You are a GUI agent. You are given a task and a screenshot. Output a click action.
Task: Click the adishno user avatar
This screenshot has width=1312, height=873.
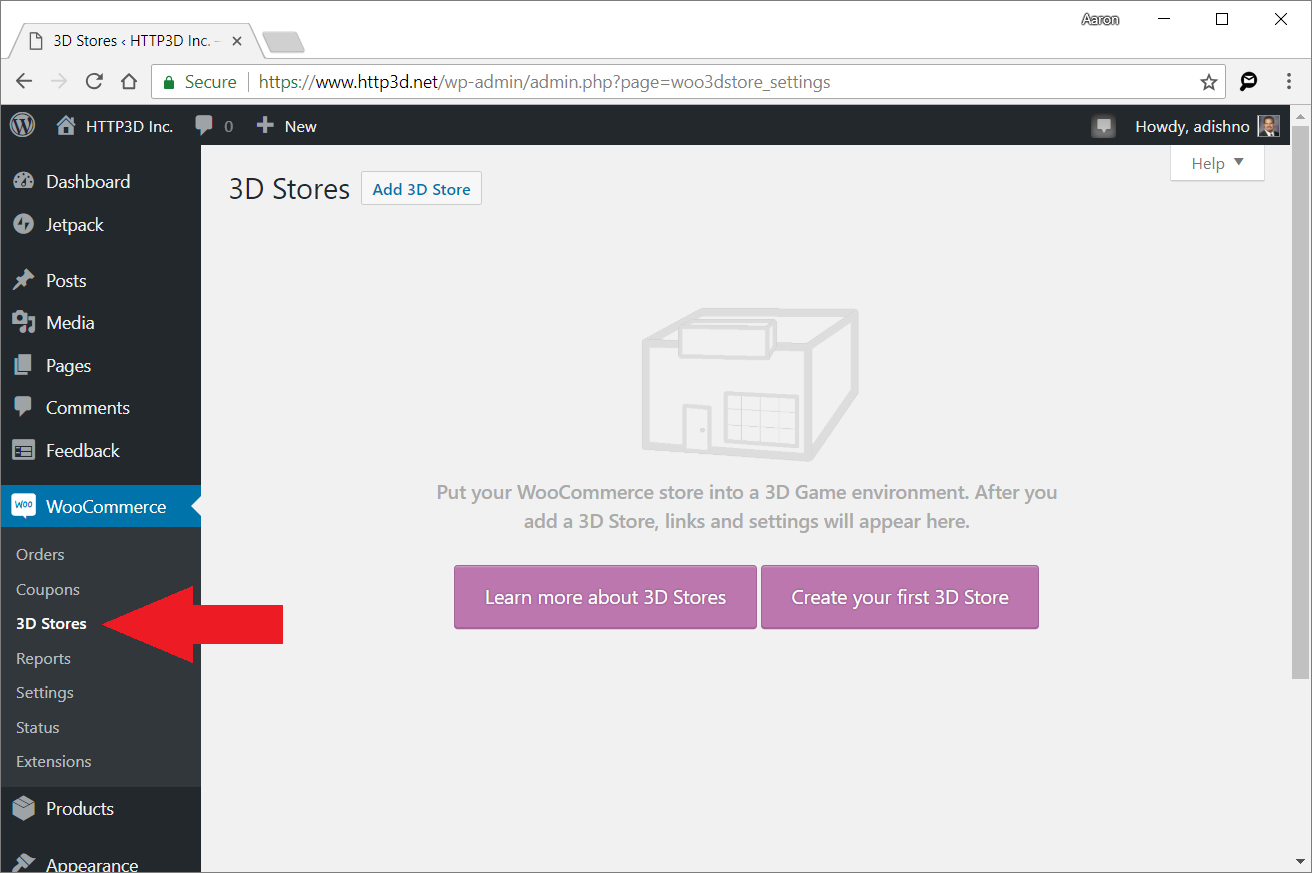[x=1268, y=126]
